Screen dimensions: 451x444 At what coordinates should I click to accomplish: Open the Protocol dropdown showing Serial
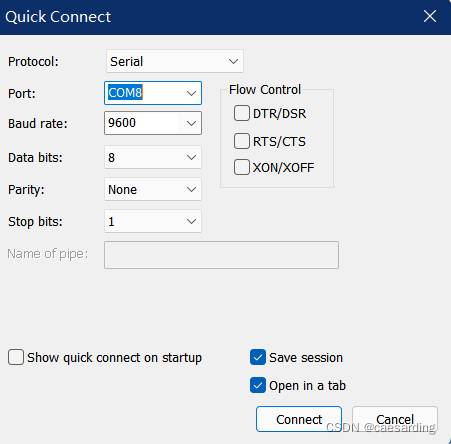click(175, 61)
